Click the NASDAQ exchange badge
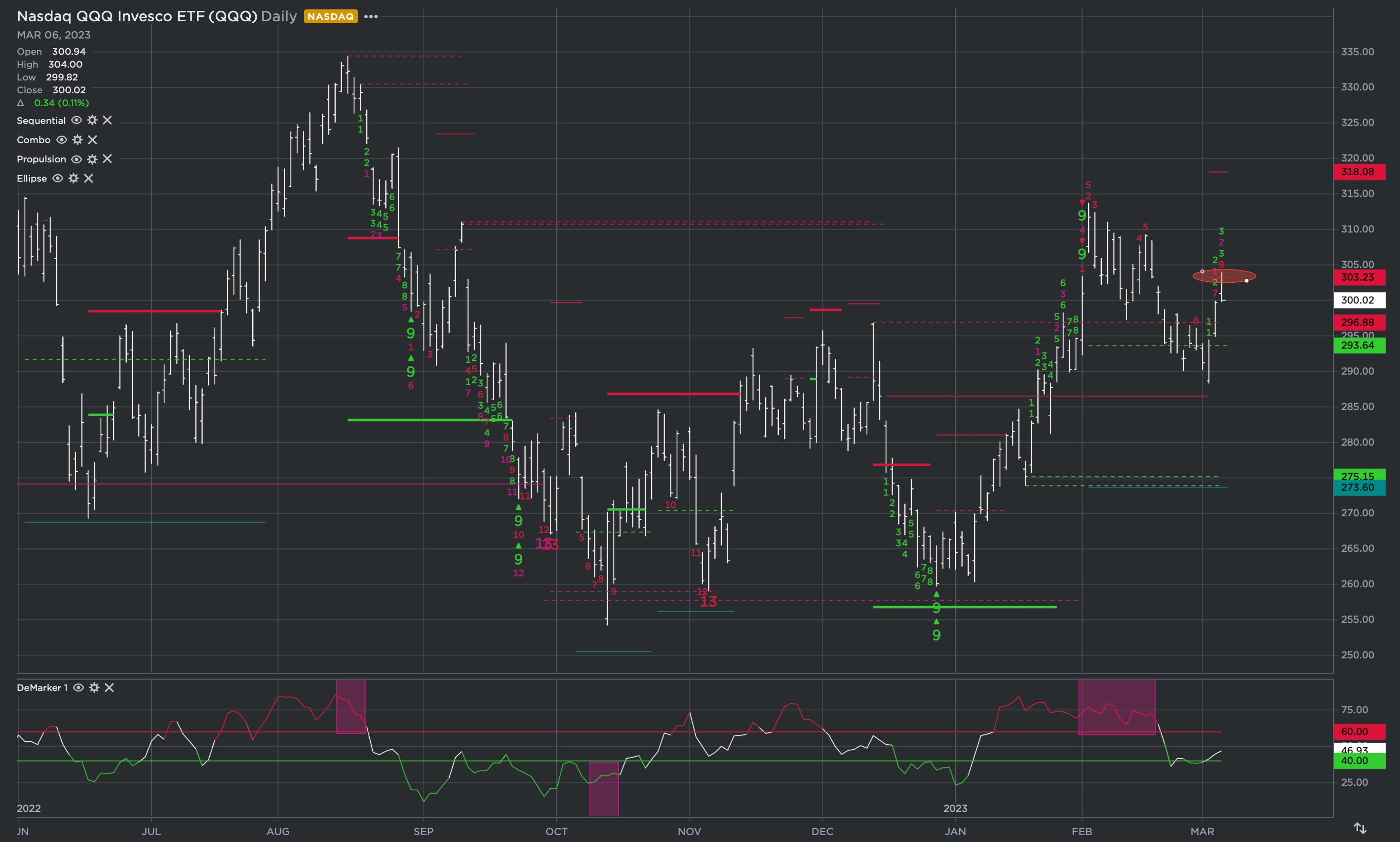The height and width of the screenshot is (842, 1400). click(x=330, y=16)
